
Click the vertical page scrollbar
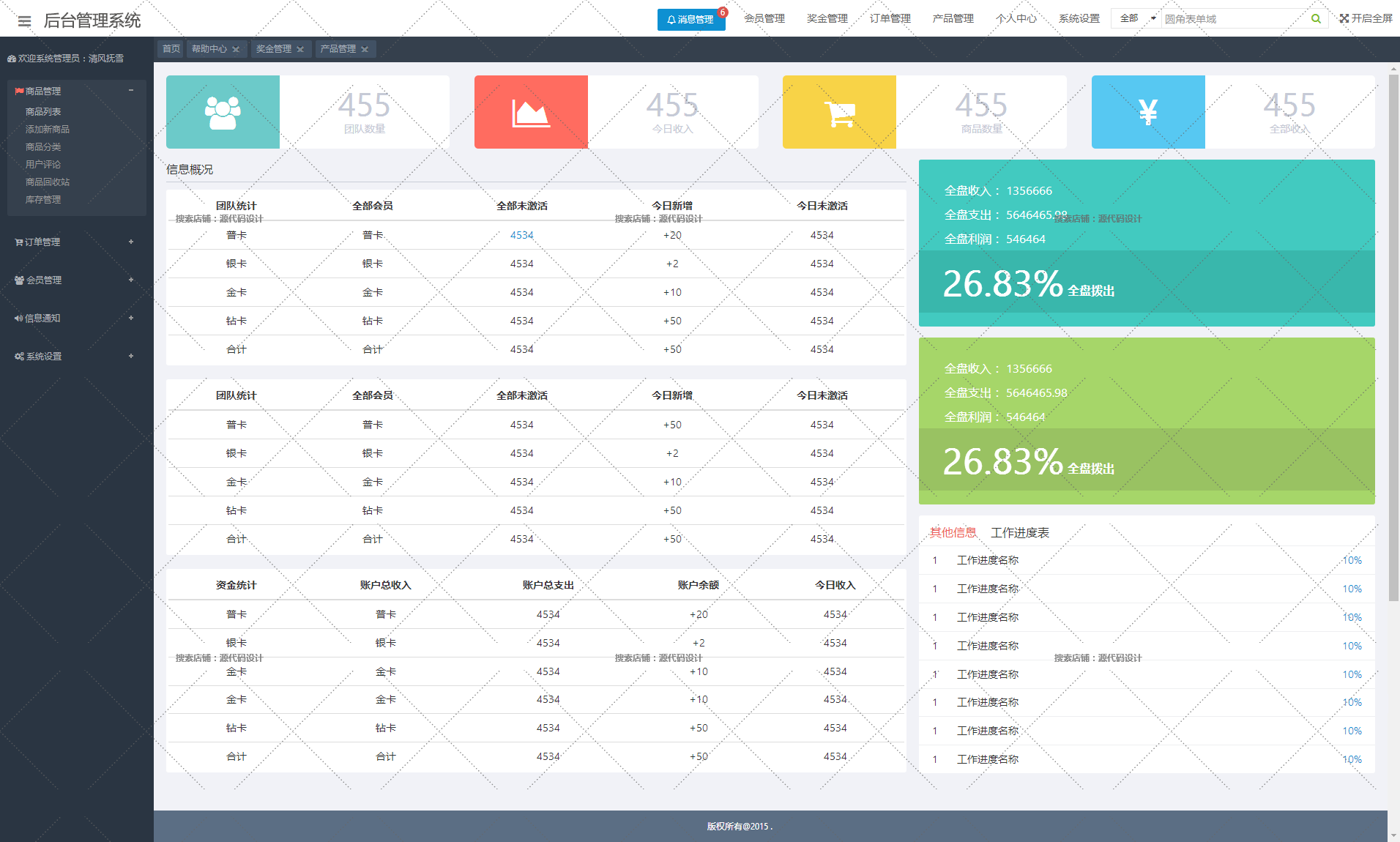click(1393, 337)
